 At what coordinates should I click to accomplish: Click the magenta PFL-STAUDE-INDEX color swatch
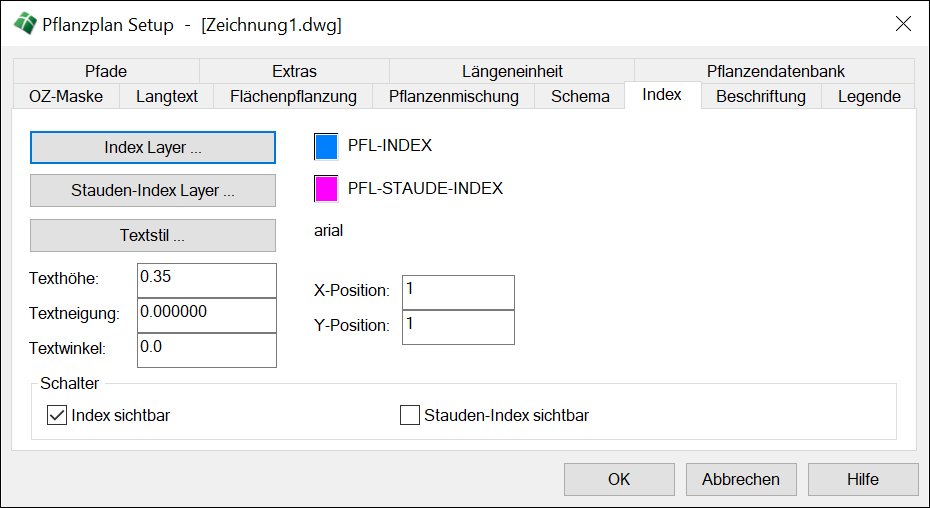point(326,189)
